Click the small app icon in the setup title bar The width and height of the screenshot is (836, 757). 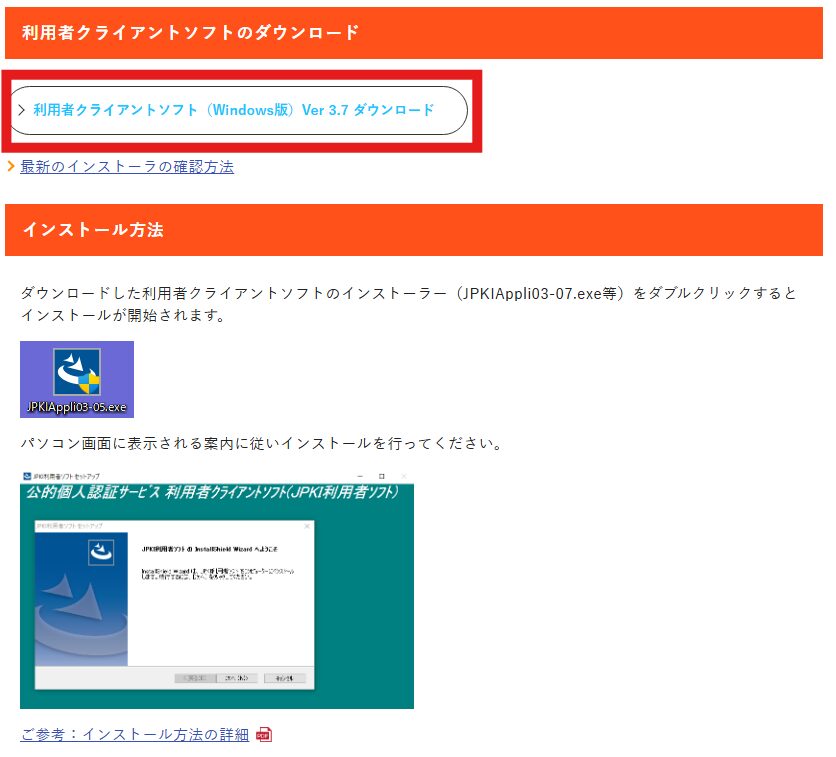tap(26, 476)
